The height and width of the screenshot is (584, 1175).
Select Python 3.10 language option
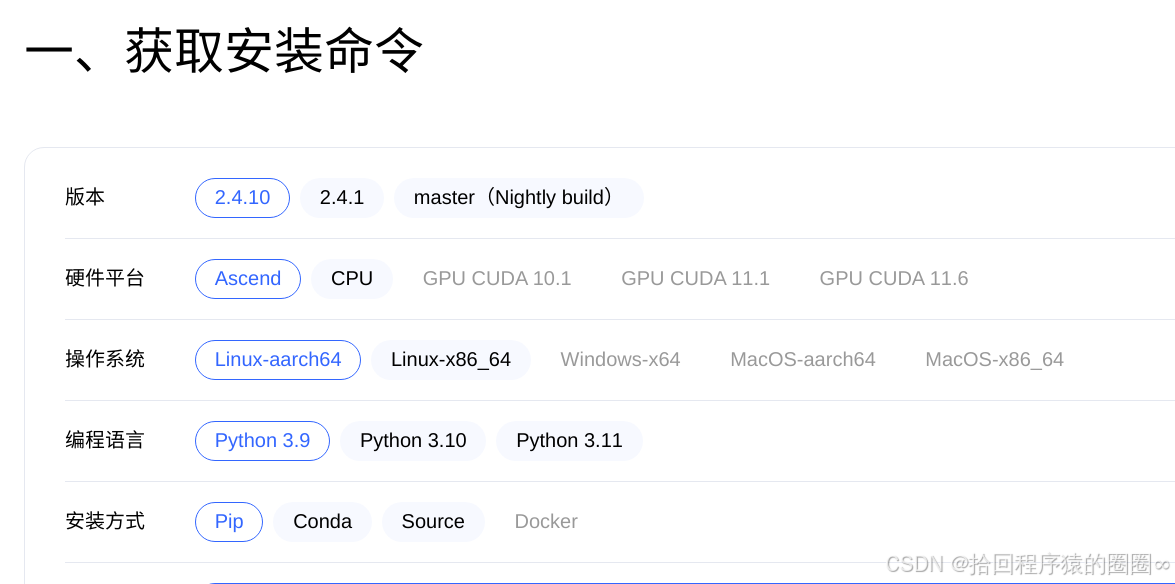click(413, 441)
